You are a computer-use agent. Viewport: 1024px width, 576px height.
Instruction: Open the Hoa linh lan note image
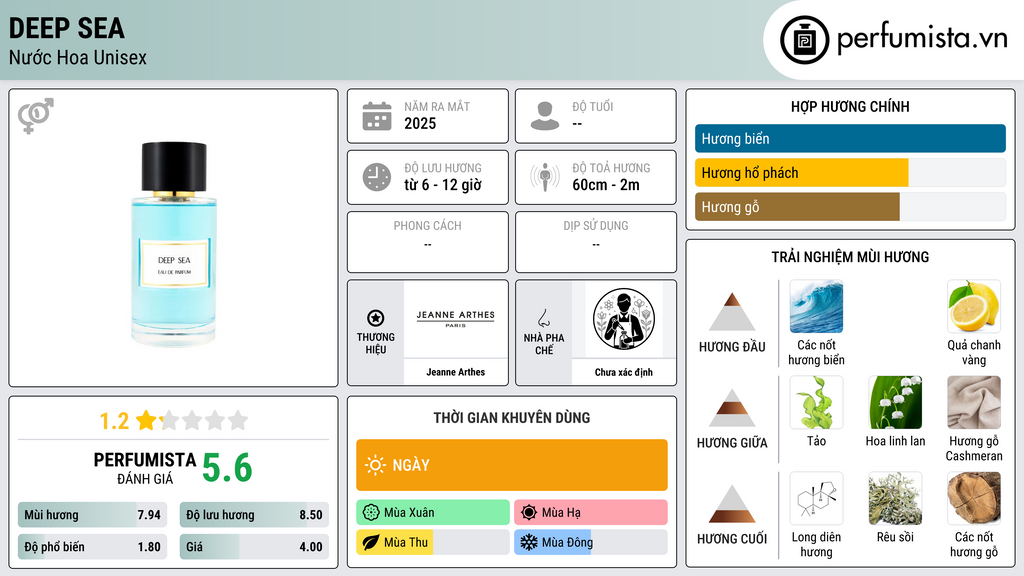(x=895, y=403)
